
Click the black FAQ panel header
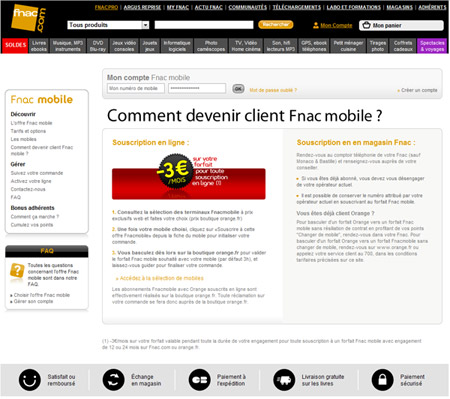pos(47,251)
